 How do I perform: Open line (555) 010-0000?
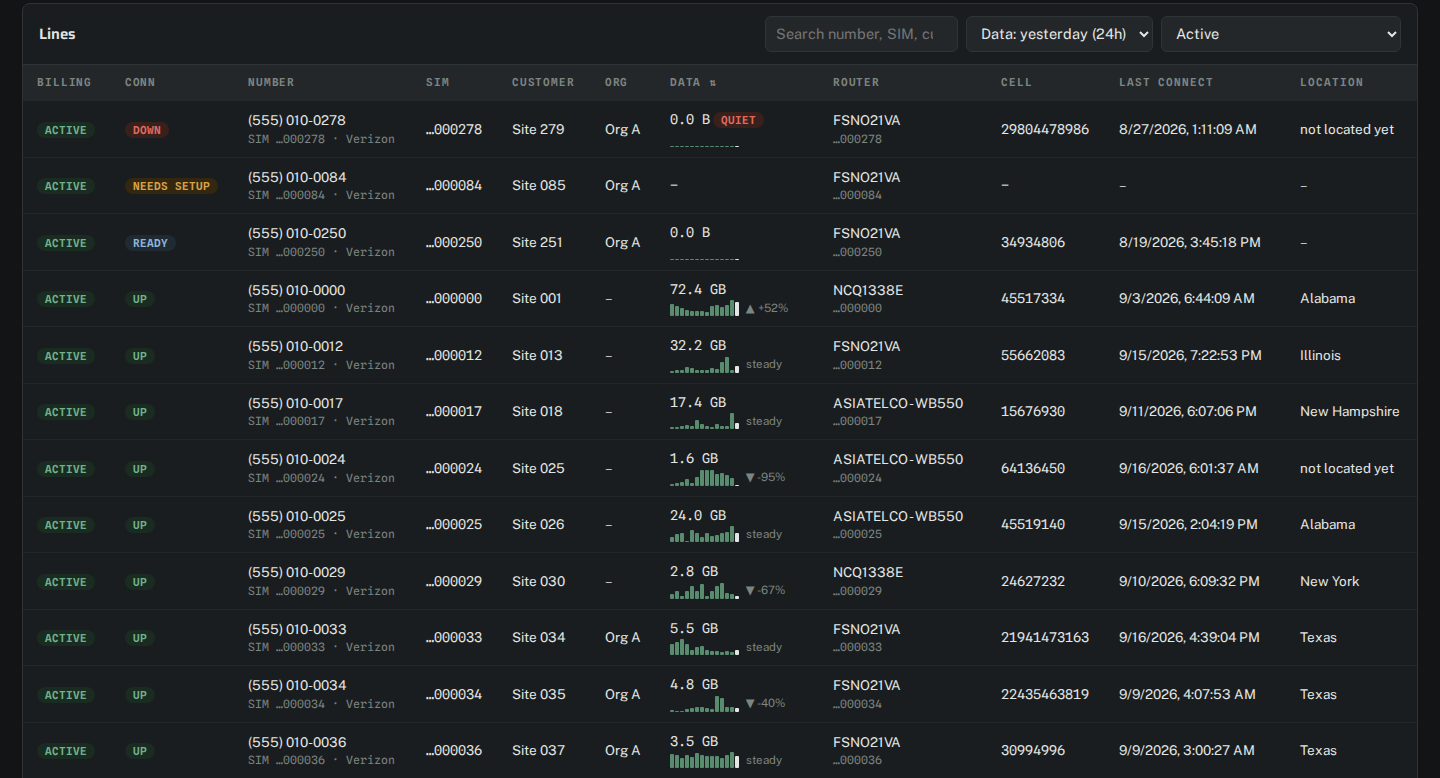(297, 290)
